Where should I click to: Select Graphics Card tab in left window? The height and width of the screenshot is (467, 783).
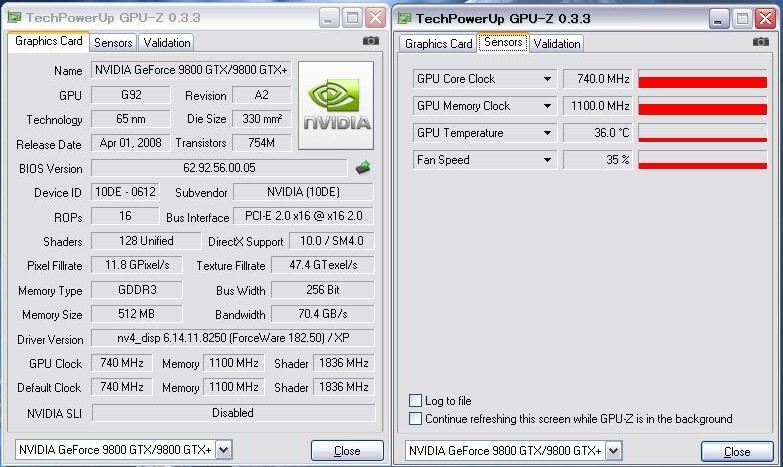point(48,41)
